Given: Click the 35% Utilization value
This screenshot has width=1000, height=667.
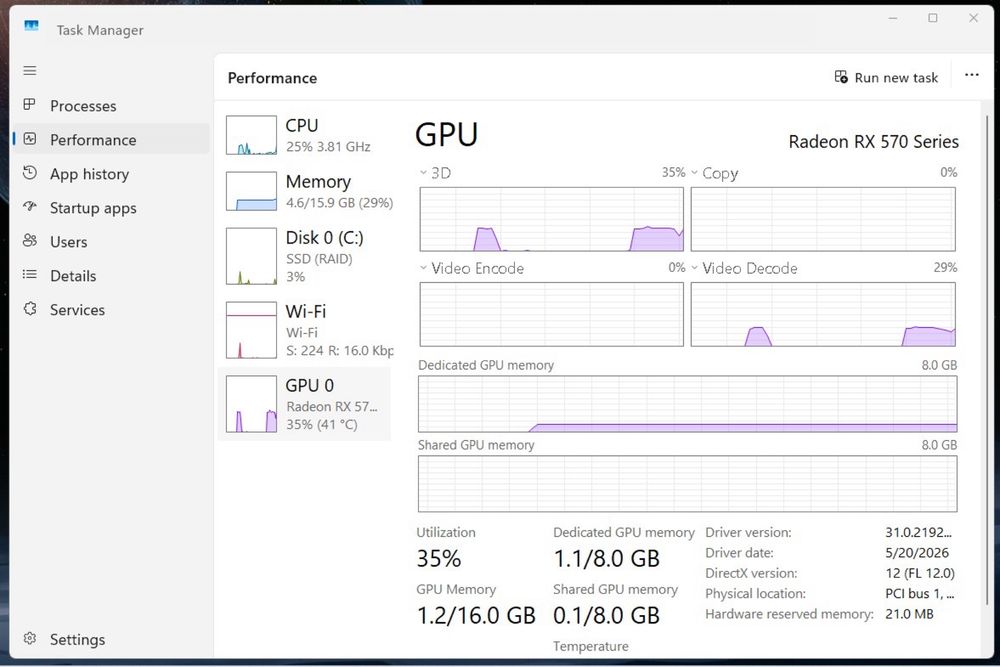Looking at the screenshot, I should pyautogui.click(x=439, y=559).
